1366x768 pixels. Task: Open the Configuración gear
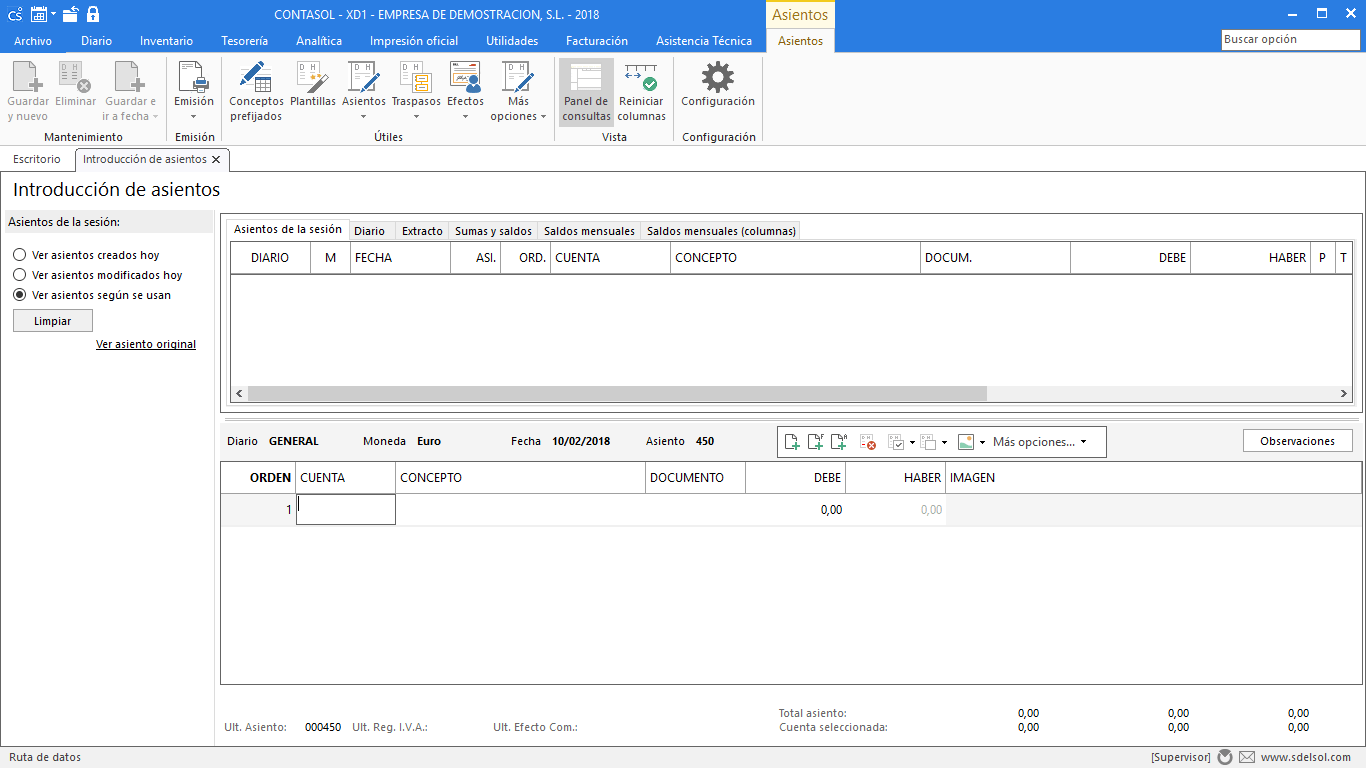[718, 85]
